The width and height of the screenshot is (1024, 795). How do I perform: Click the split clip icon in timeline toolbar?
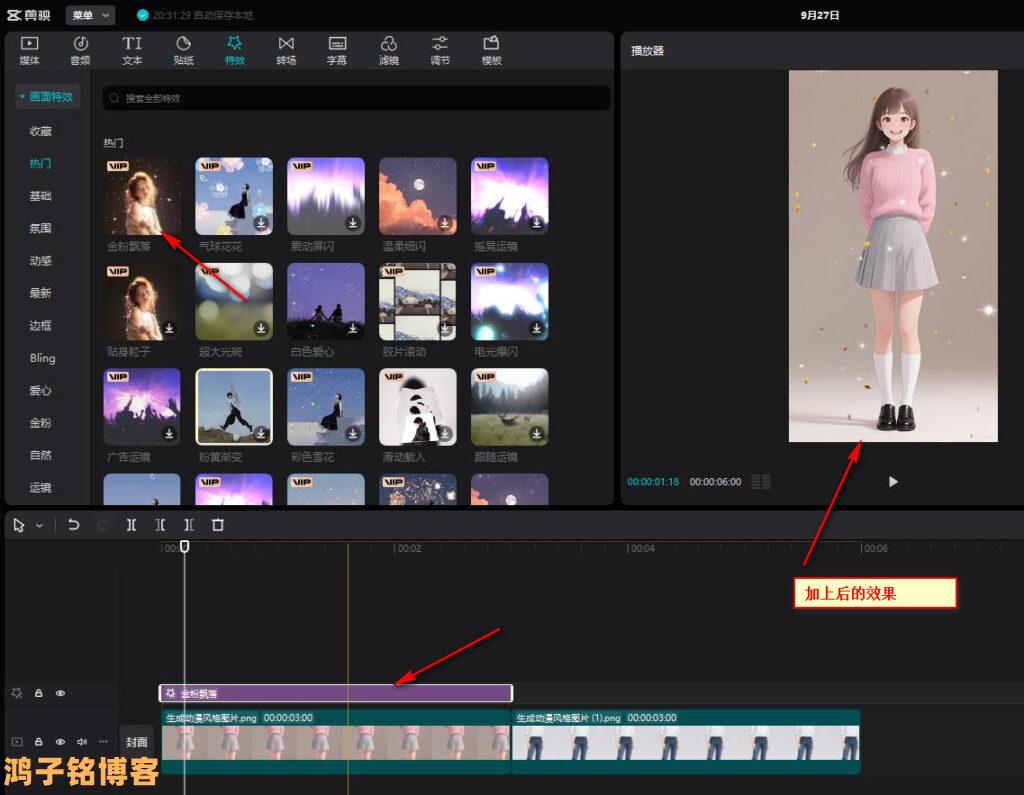pos(131,525)
